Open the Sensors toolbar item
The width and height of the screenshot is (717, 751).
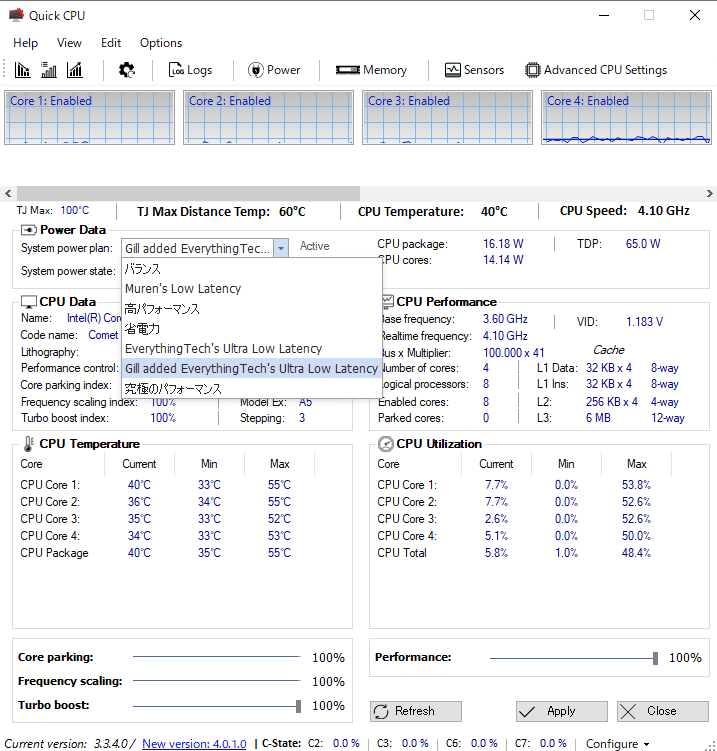click(x=474, y=70)
